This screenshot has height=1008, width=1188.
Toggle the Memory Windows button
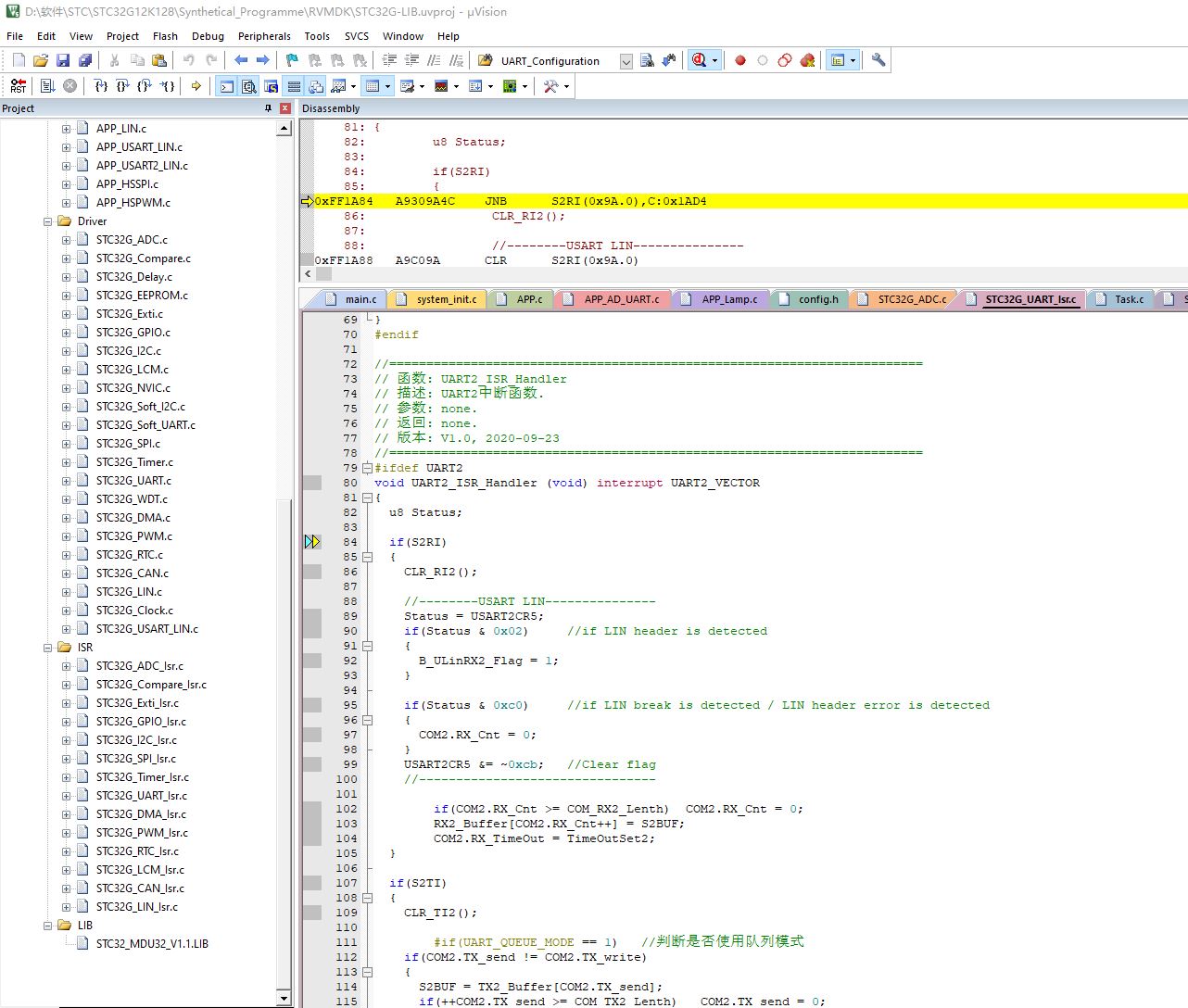coord(373,86)
